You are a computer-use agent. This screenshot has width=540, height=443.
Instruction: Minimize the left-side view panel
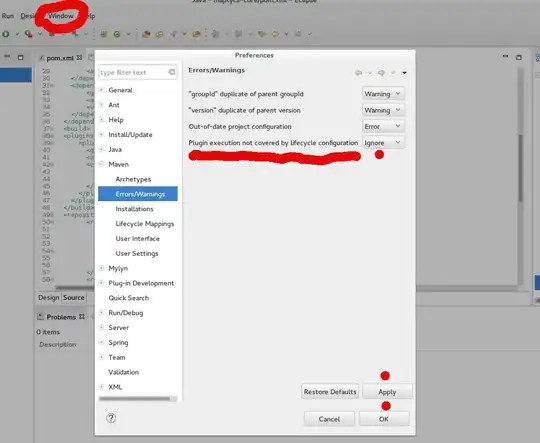(7, 56)
